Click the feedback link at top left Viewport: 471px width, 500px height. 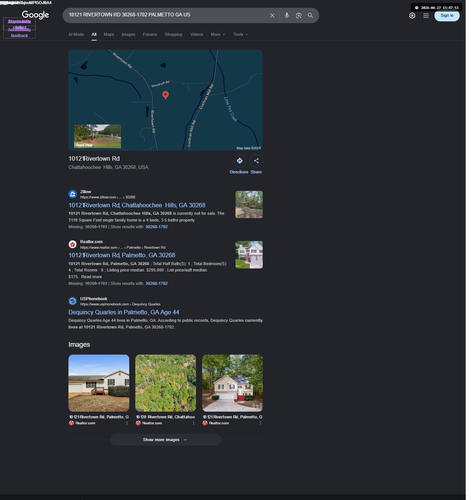point(19,35)
